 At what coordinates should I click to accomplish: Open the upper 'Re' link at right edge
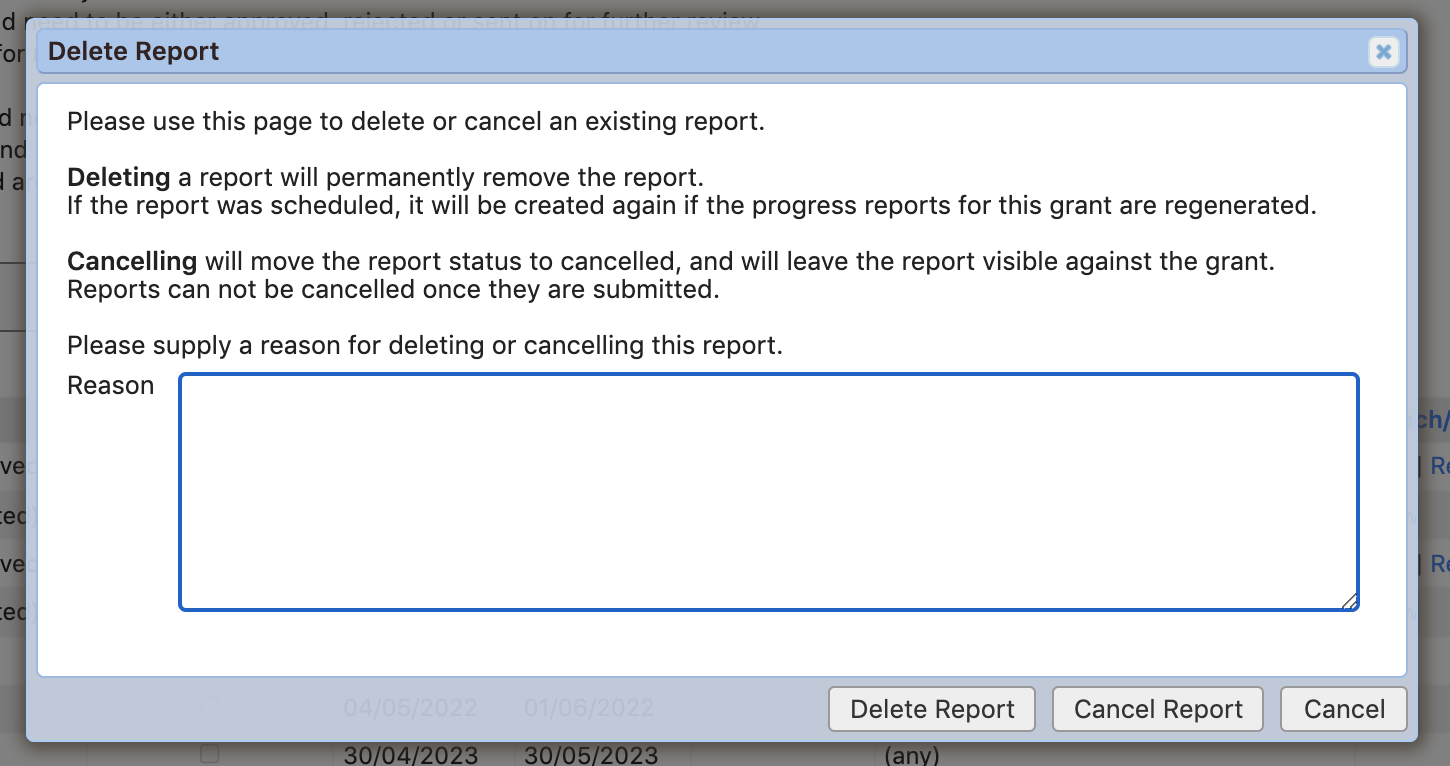[1440, 466]
